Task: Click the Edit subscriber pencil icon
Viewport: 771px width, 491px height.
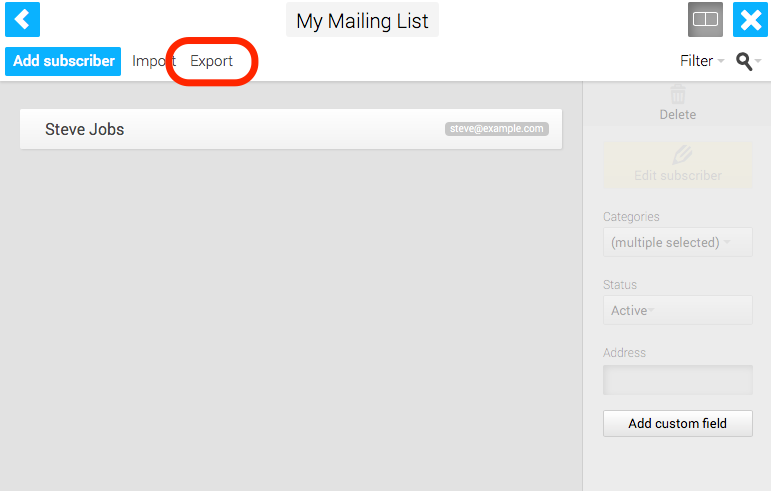Action: click(682, 155)
